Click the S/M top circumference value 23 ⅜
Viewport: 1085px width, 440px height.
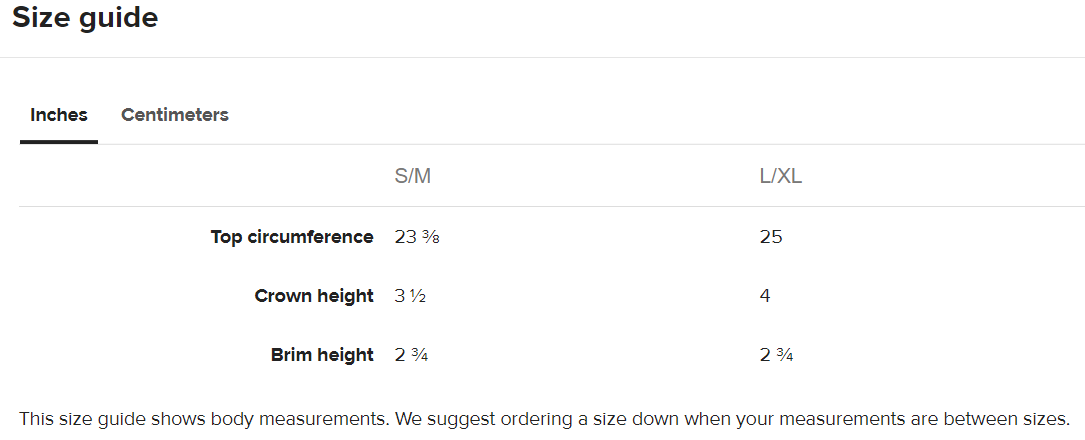419,237
